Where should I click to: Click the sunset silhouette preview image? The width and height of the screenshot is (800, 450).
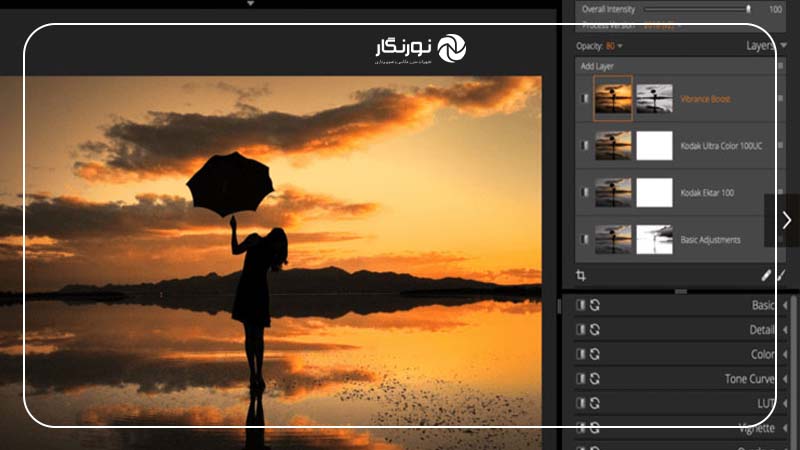[270, 263]
